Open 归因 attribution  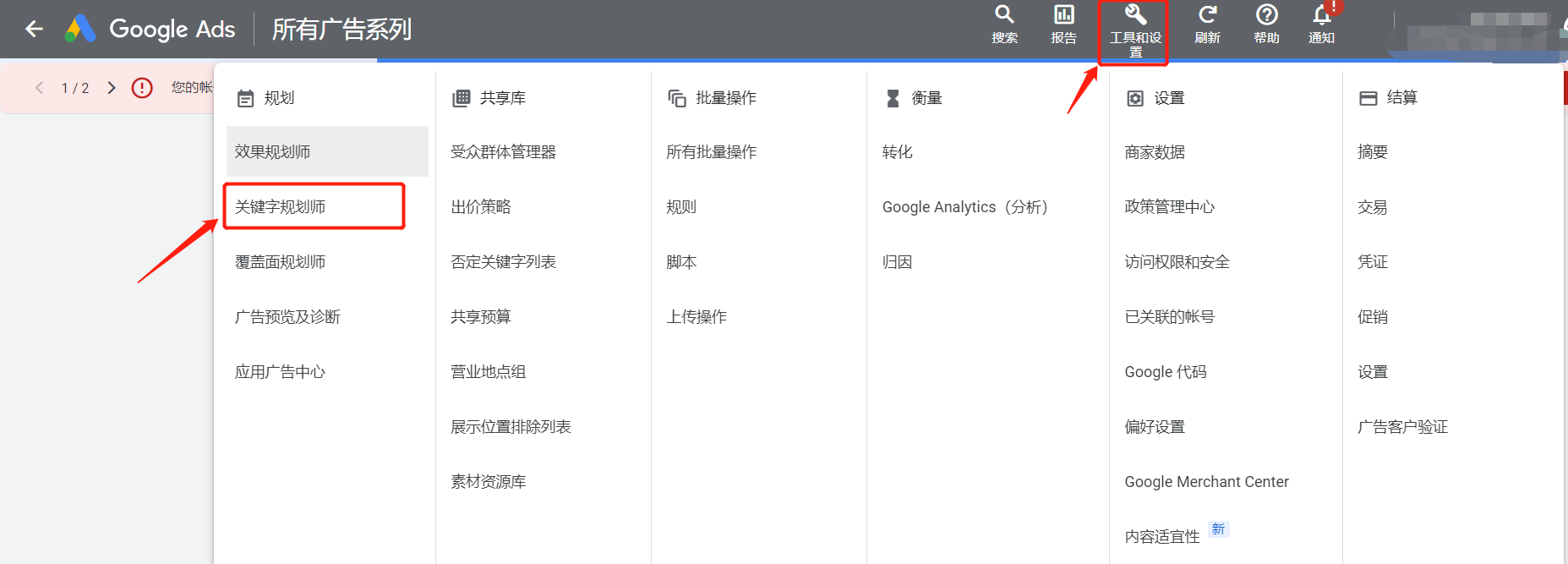(897, 262)
